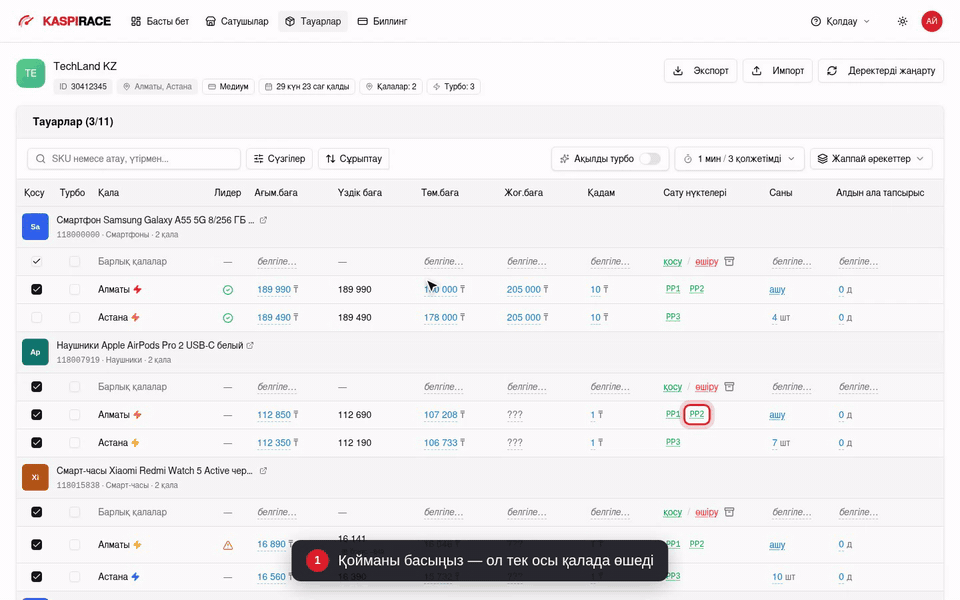Click the warning triangle in Xiaomi Алматы row
The image size is (960, 600).
pos(228,545)
